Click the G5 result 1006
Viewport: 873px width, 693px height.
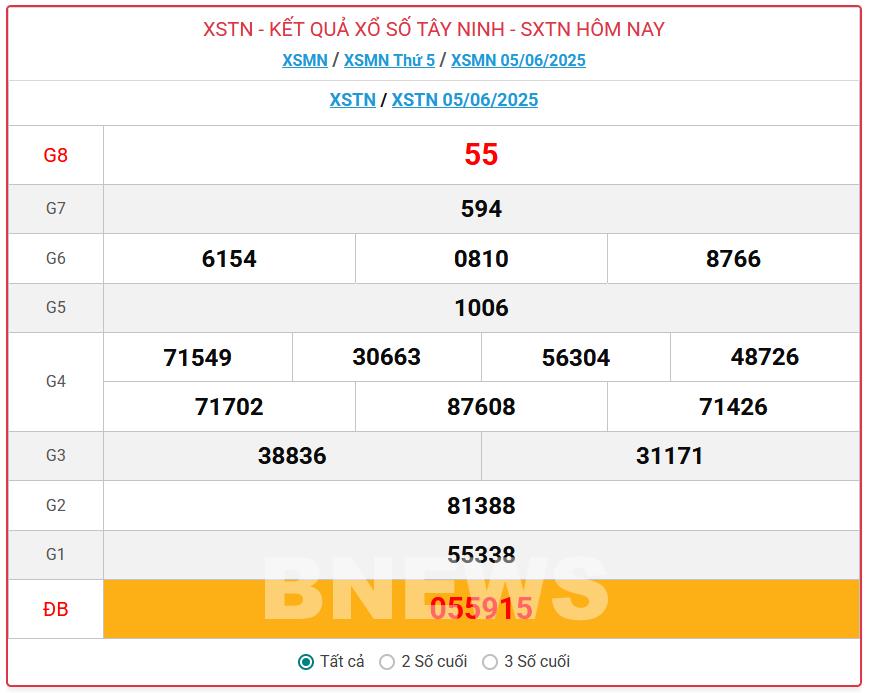[x=481, y=308]
